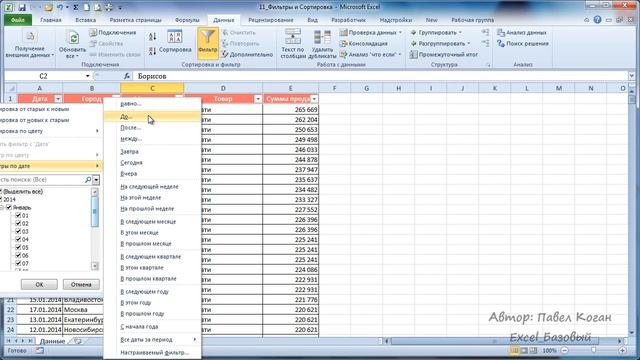This screenshot has width=640, height=360.
Task: Open the Name Box dropdown arrow
Action: pos(87,76)
